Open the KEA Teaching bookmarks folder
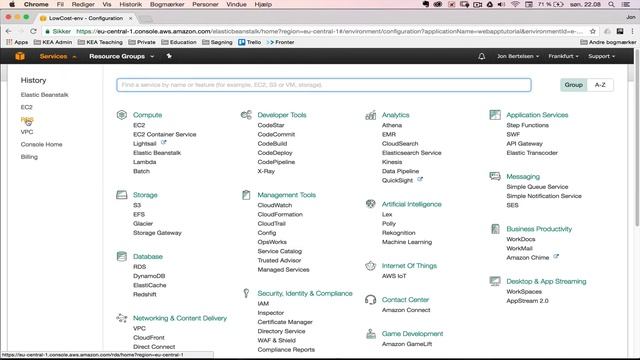The height and width of the screenshot is (360, 640). pyautogui.click(x=100, y=42)
